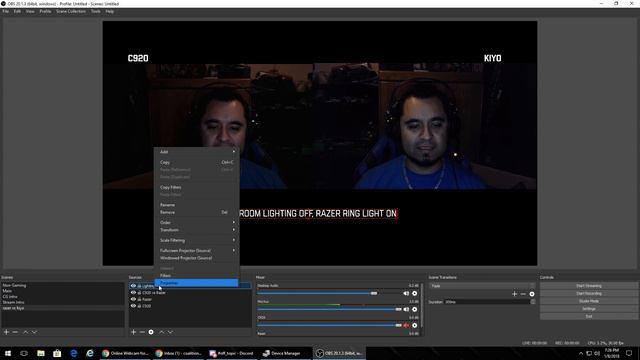Expand Order submenu in context menu
640x360 pixels.
coord(196,222)
